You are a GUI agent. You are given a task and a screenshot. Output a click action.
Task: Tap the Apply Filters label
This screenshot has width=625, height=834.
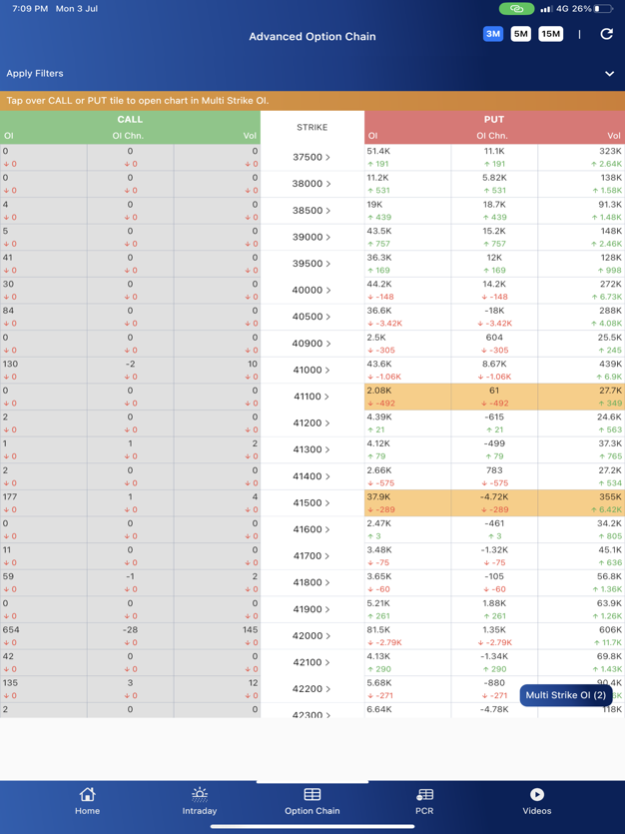click(x=35, y=74)
